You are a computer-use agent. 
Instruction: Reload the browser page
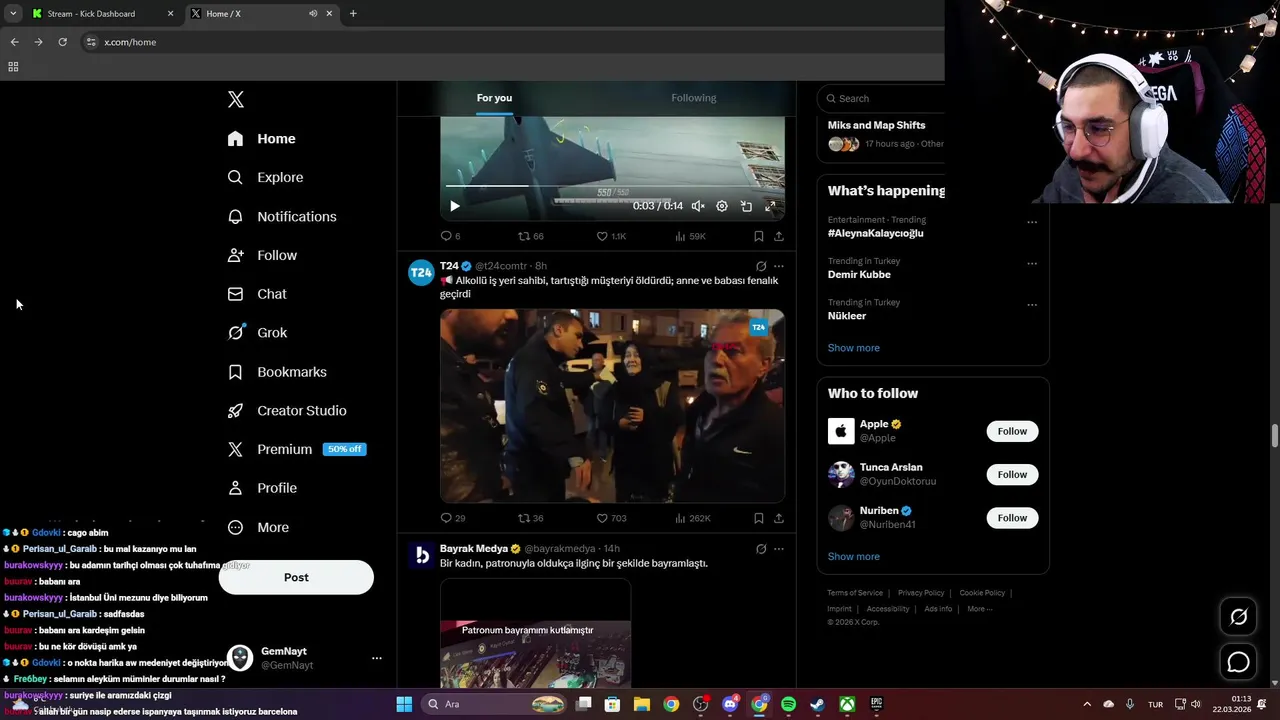pyautogui.click(x=62, y=42)
